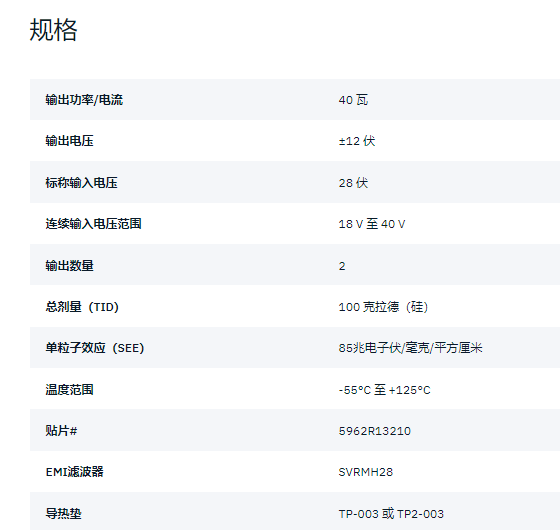This screenshot has width=560, height=530.
Task: Select the 导热垫 row label
Action: pyautogui.click(x=63, y=514)
